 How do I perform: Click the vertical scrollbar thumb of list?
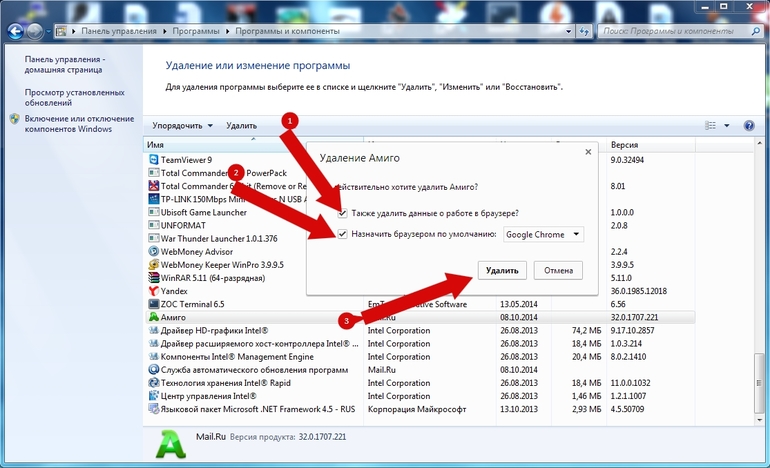pos(759,382)
